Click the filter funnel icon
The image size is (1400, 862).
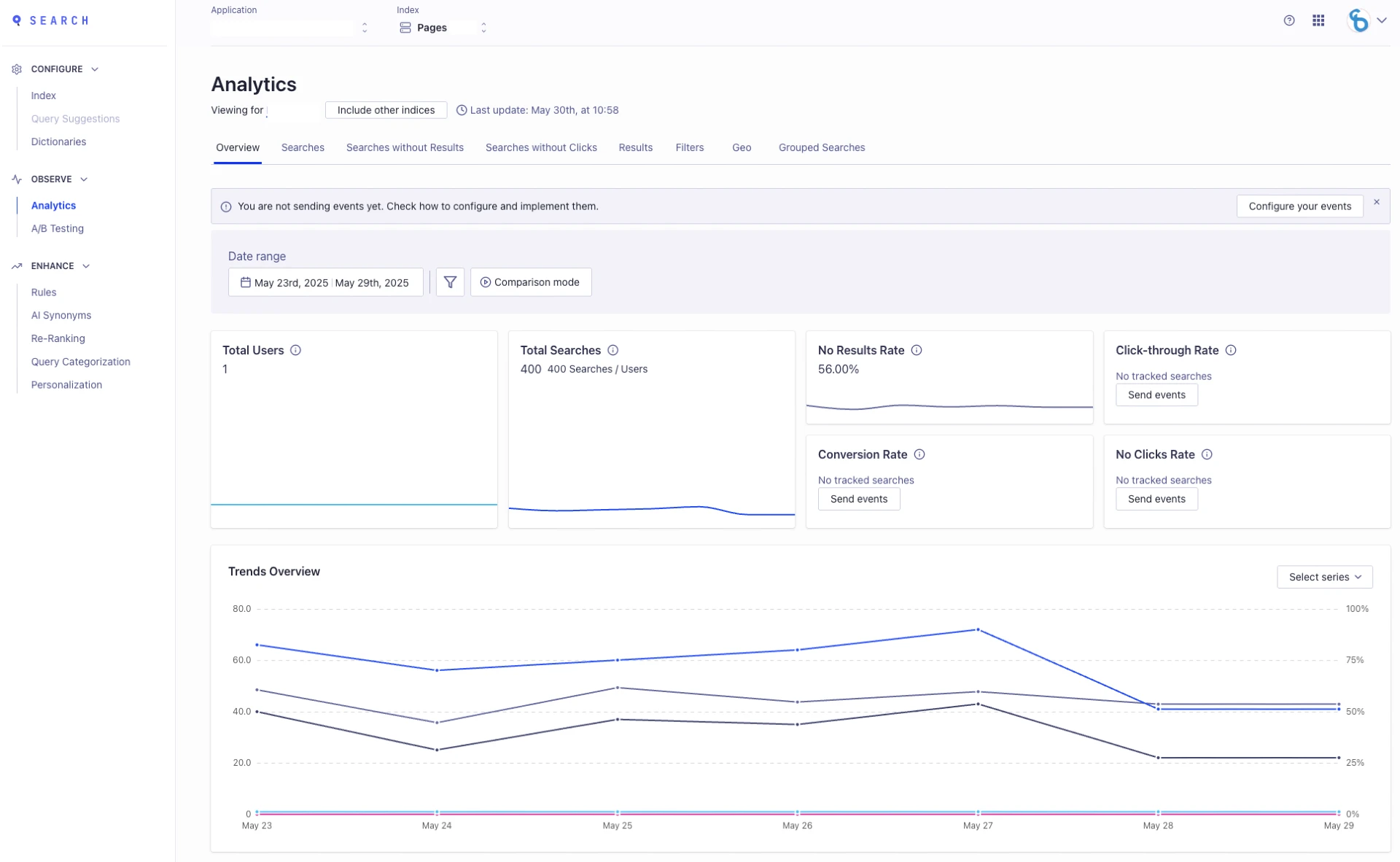[x=450, y=282]
